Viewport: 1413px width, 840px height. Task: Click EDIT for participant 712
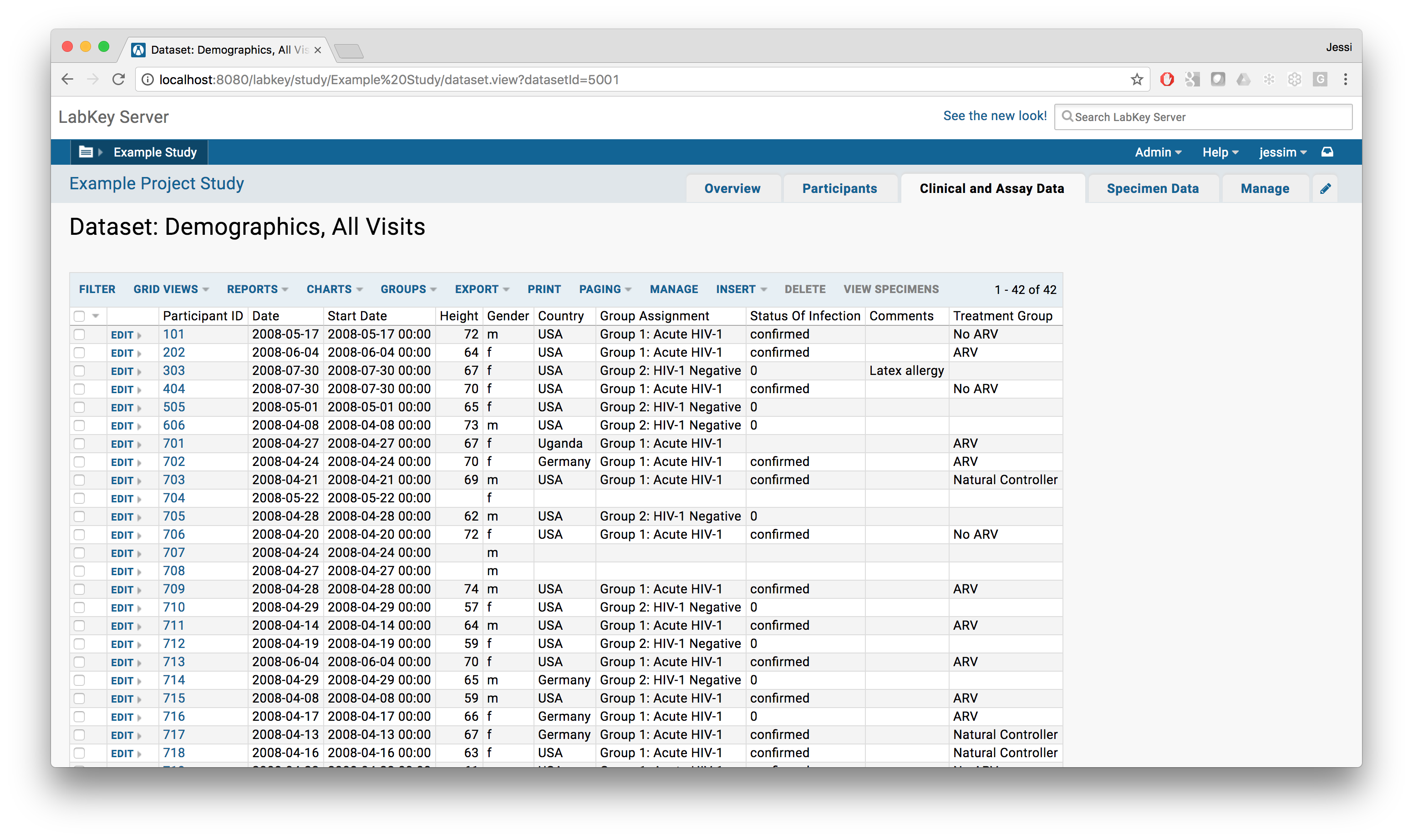(122, 644)
